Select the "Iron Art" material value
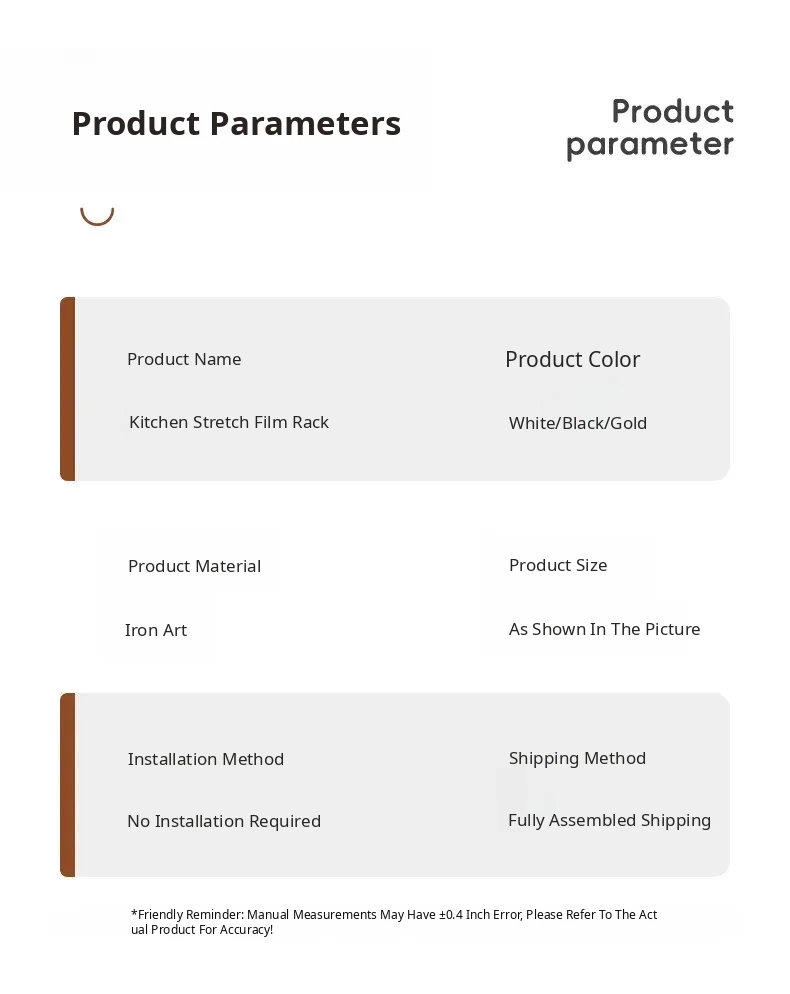This screenshot has height=994, width=790. click(x=156, y=630)
